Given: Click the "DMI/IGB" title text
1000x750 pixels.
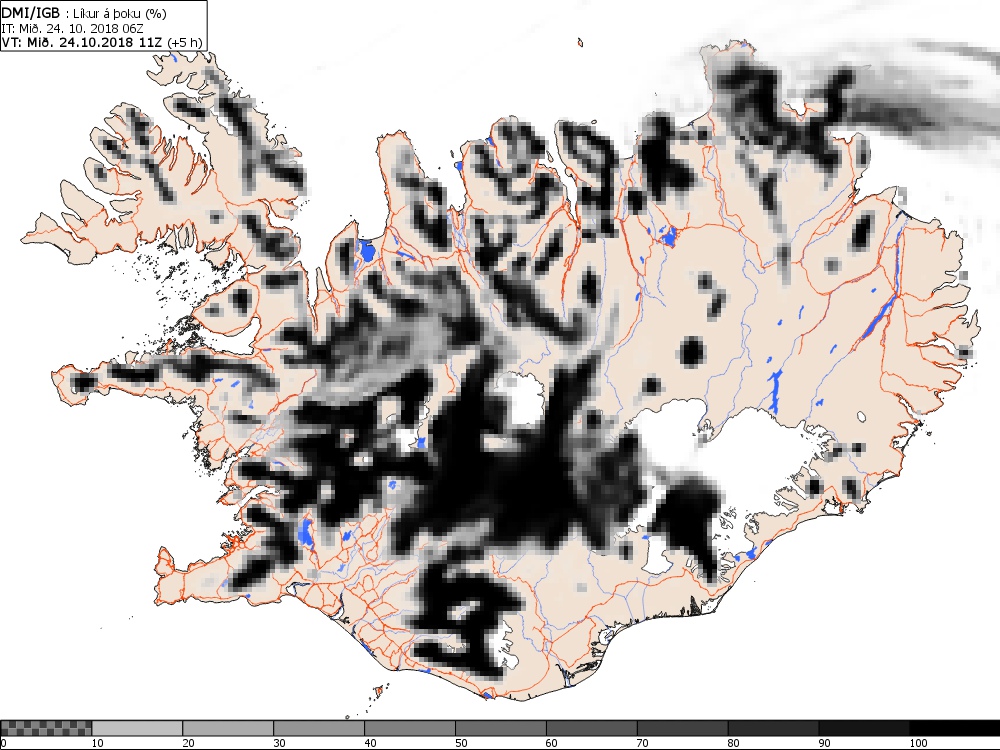Looking at the screenshot, I should pos(31,13).
